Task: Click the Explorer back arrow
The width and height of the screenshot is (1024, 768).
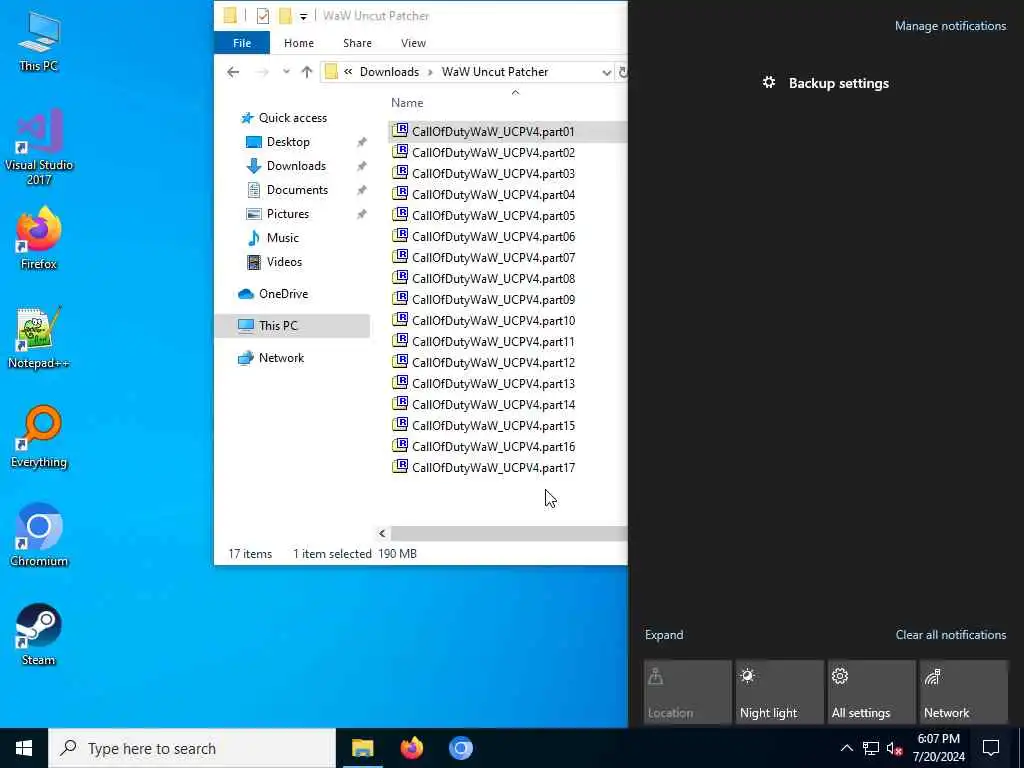Action: (233, 72)
